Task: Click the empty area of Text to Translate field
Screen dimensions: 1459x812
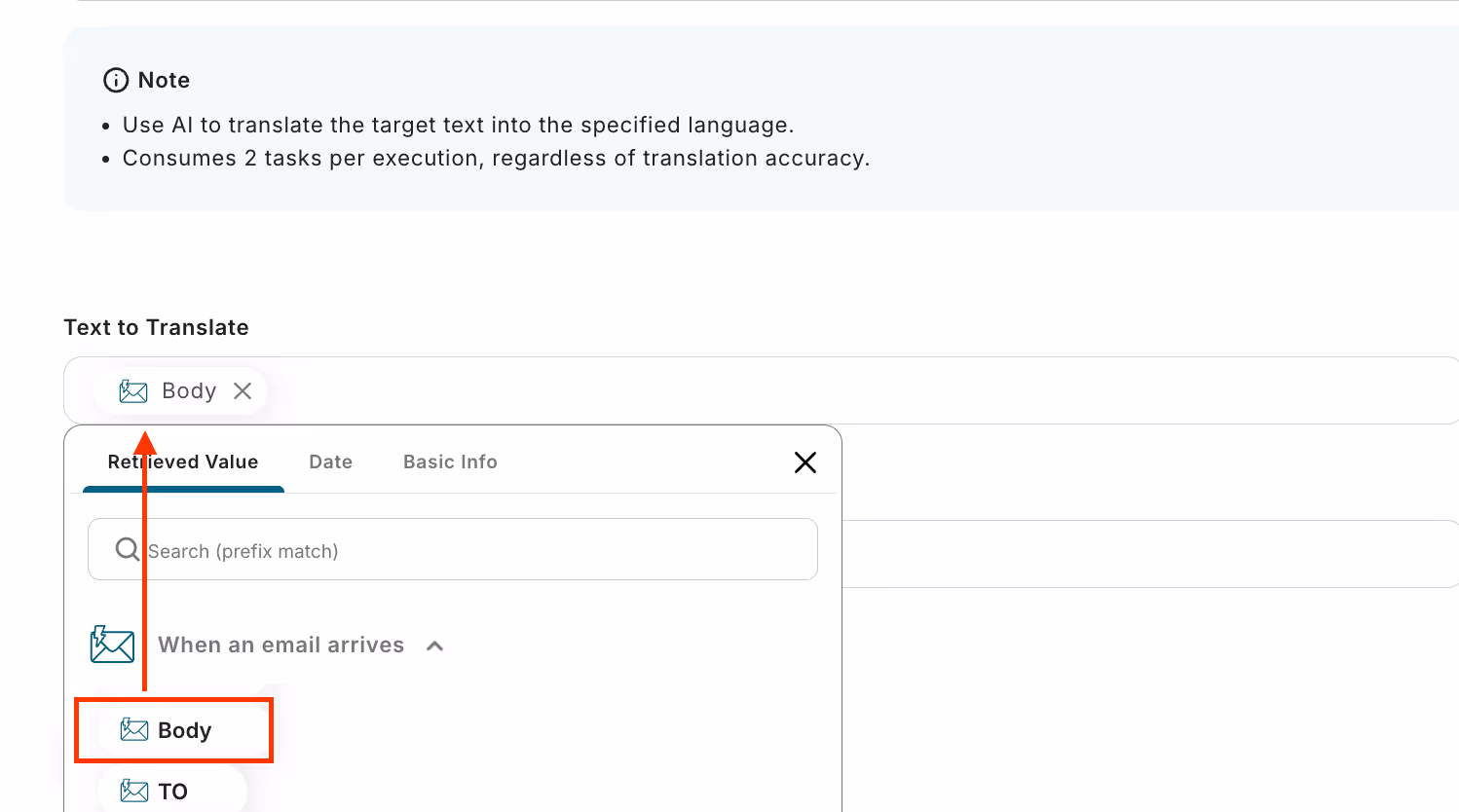Action: tap(857, 390)
